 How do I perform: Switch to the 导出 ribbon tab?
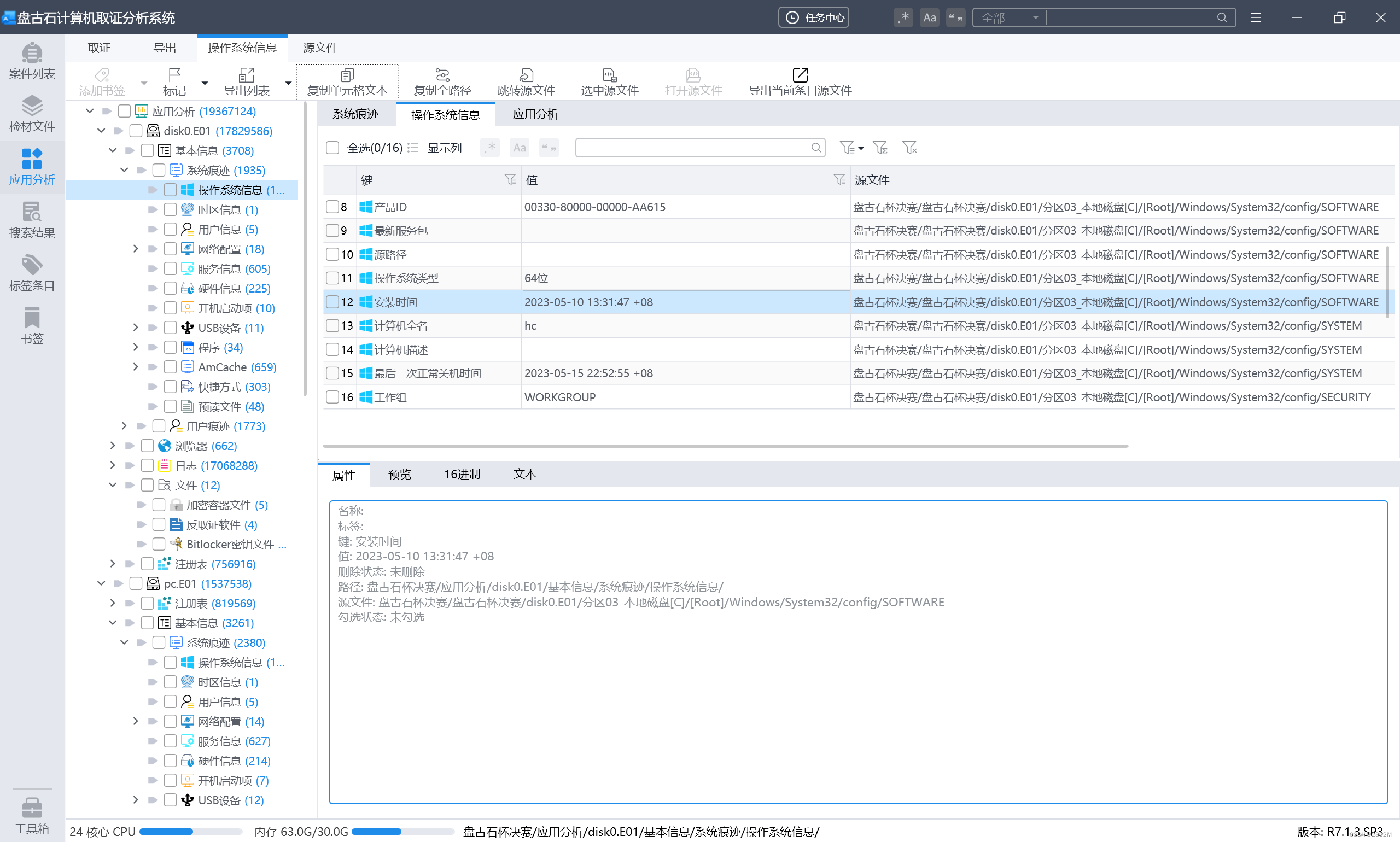click(165, 48)
